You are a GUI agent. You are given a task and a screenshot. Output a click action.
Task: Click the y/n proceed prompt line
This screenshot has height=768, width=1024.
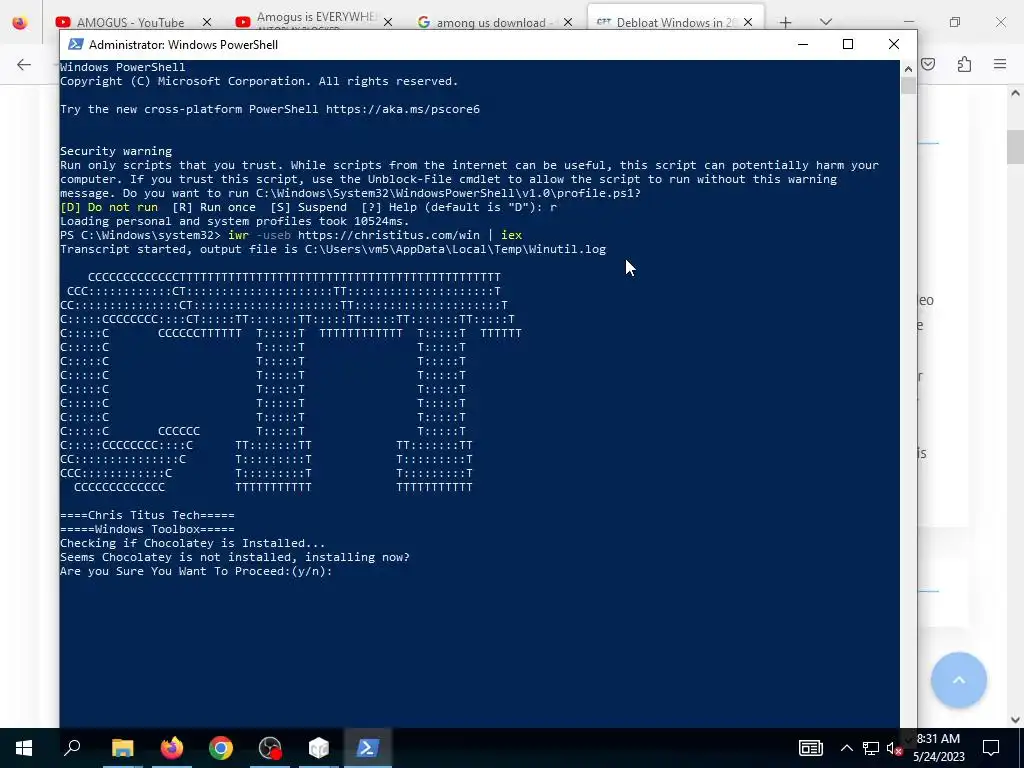click(x=196, y=571)
